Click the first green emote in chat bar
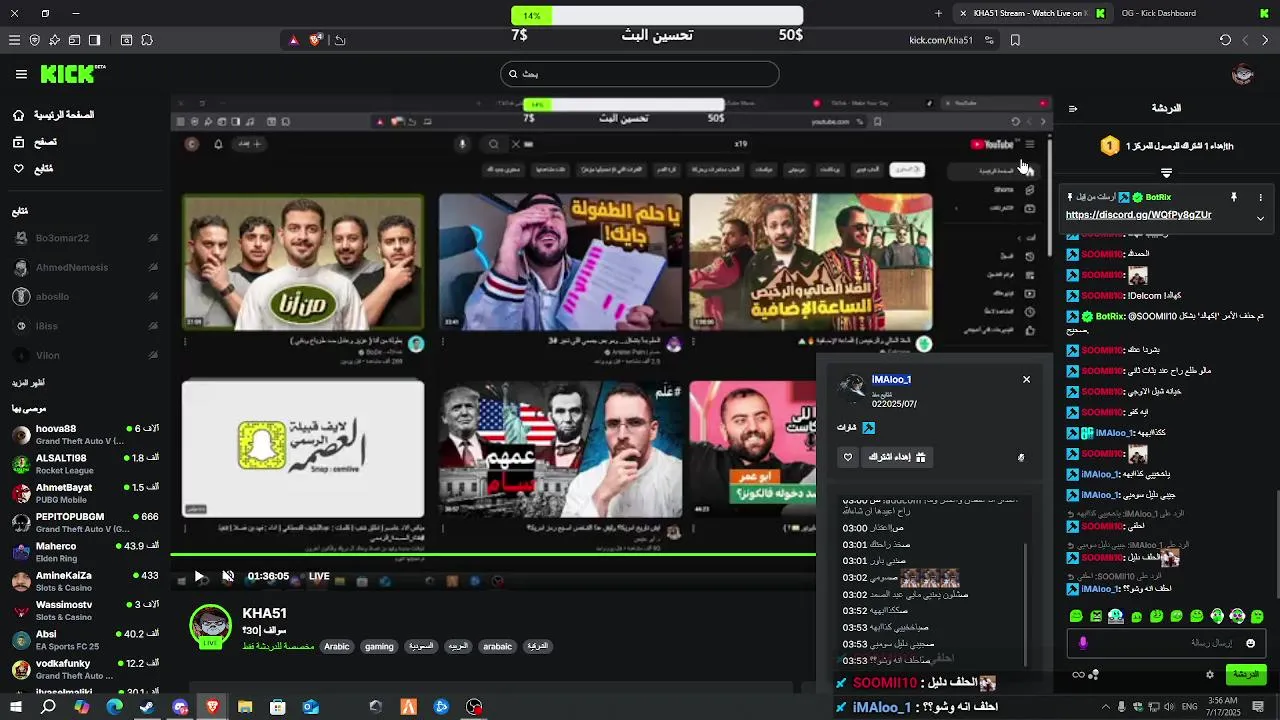Viewport: 1280px width, 720px height. coord(1076,616)
